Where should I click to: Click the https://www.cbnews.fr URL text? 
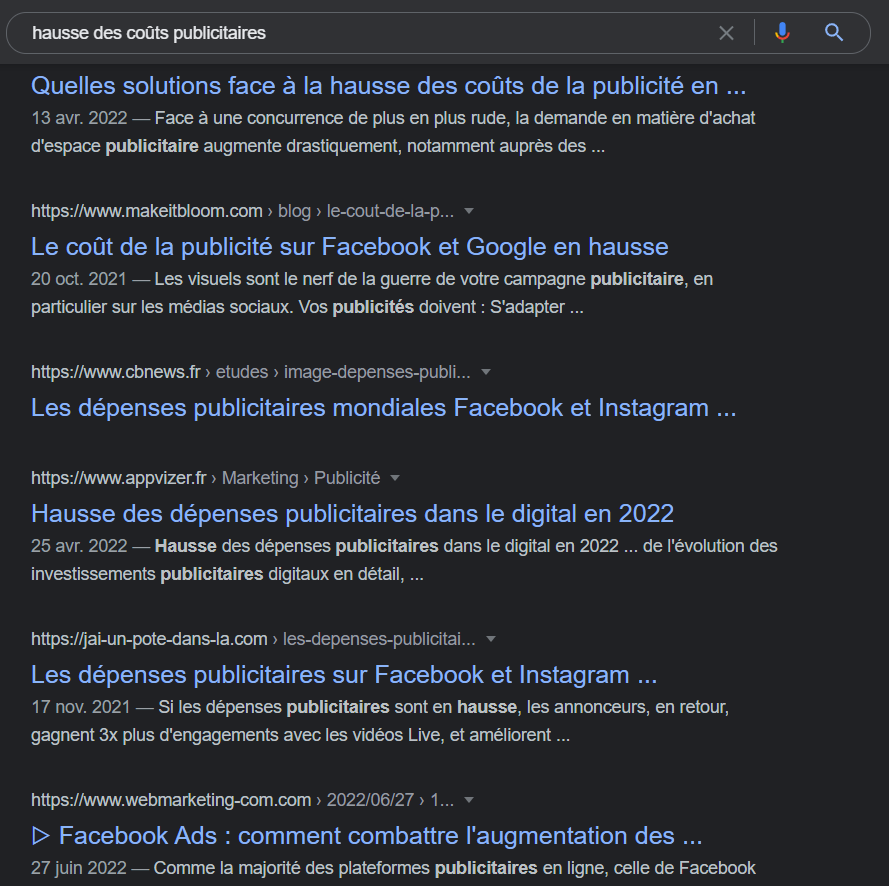click(116, 372)
